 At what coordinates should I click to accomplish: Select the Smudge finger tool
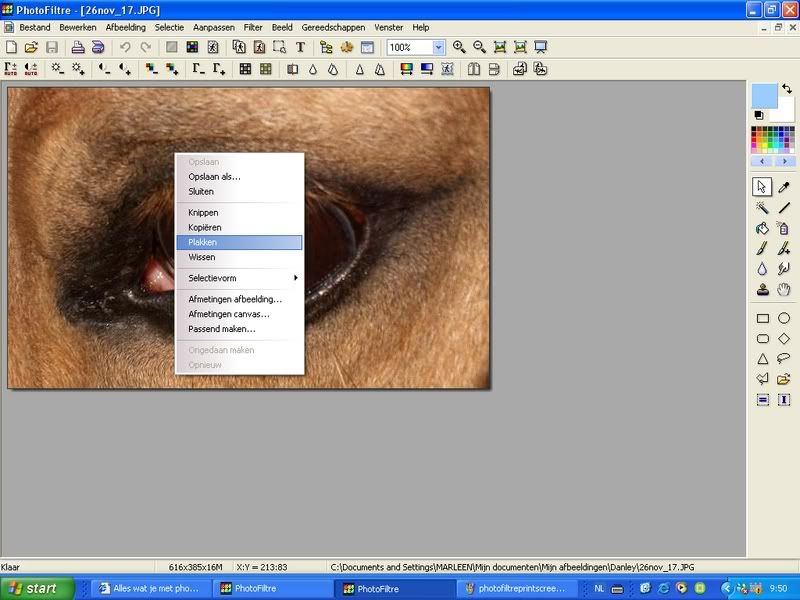point(784,269)
